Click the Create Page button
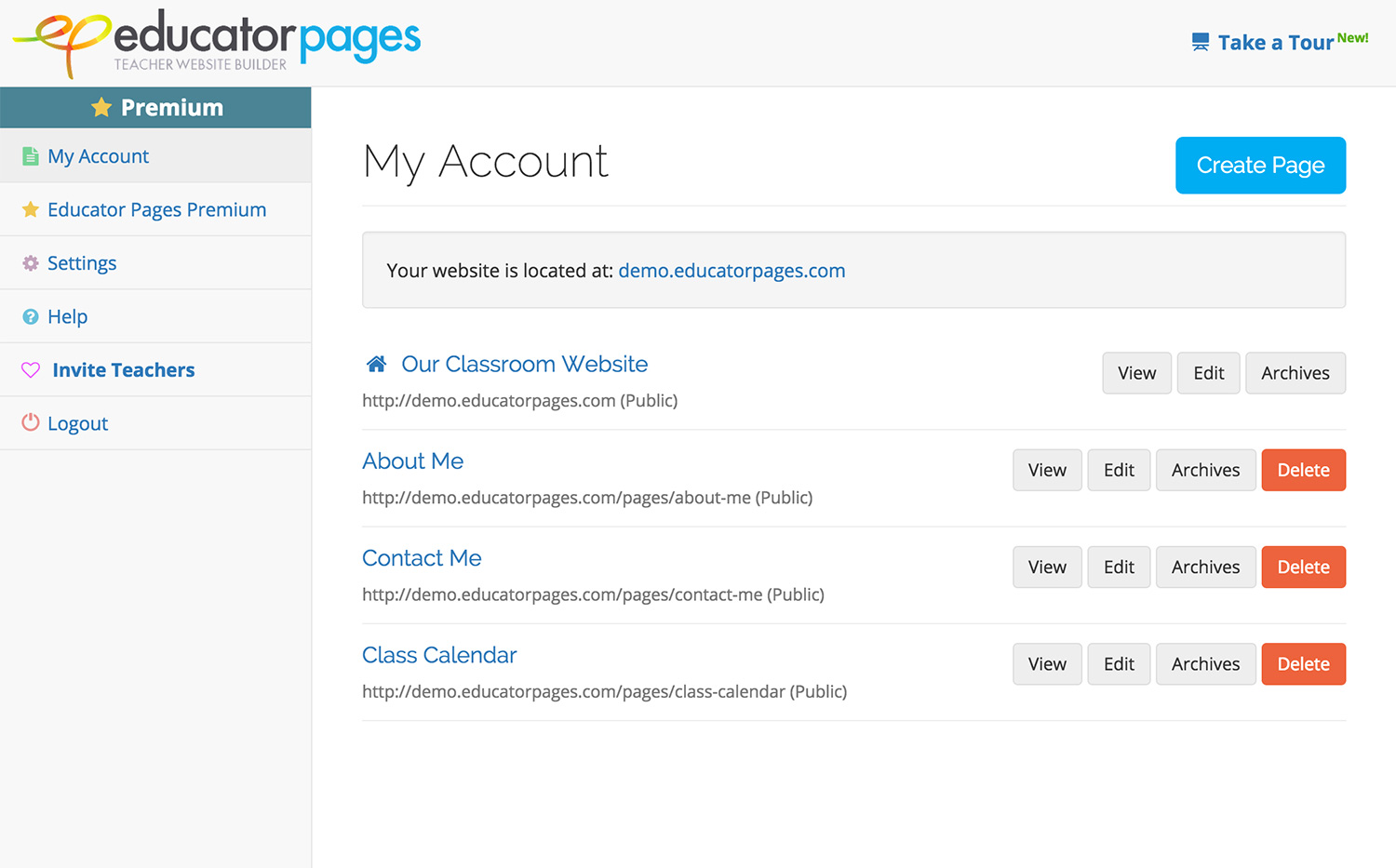Screen dimensions: 1396x868 pos(1260,166)
